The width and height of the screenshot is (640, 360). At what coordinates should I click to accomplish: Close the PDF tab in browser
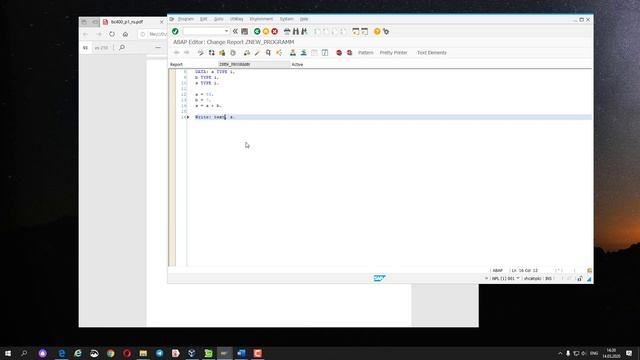pyautogui.click(x=162, y=22)
